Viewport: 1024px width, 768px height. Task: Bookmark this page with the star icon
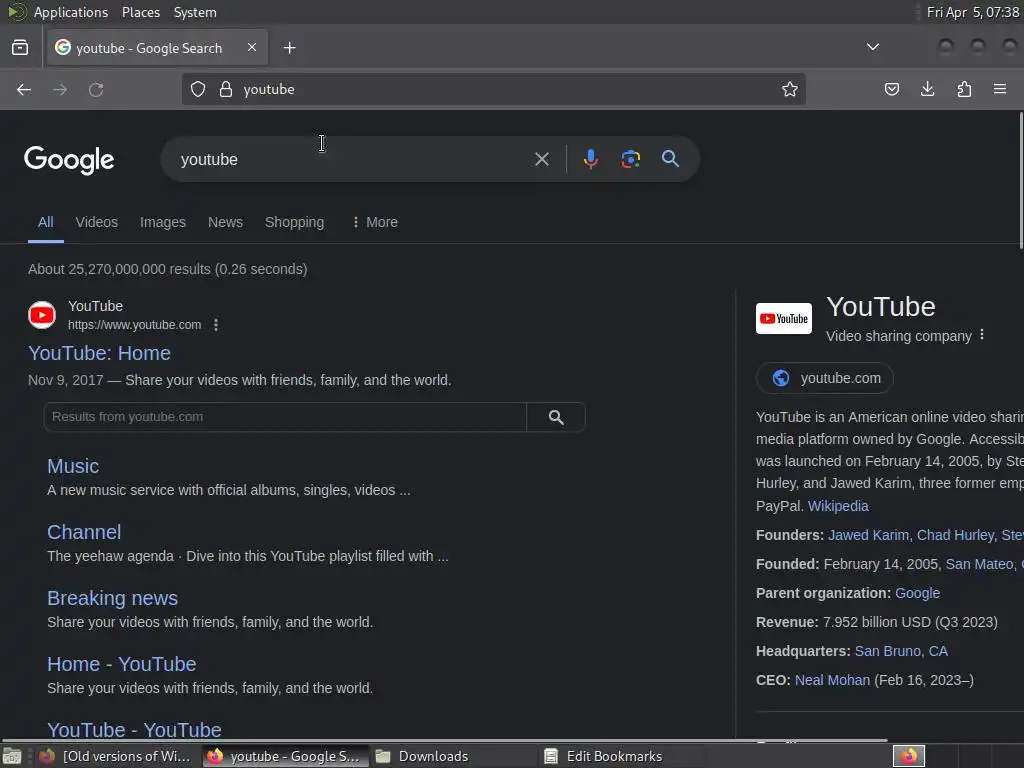pos(790,89)
